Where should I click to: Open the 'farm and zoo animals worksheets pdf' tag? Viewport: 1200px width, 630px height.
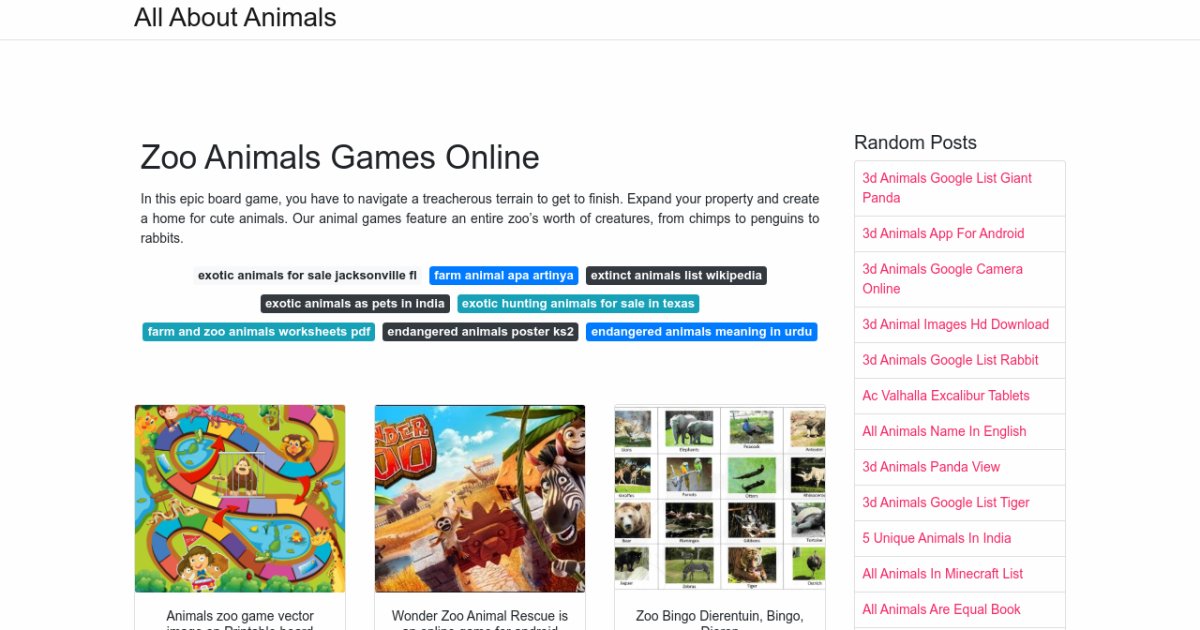coord(259,331)
